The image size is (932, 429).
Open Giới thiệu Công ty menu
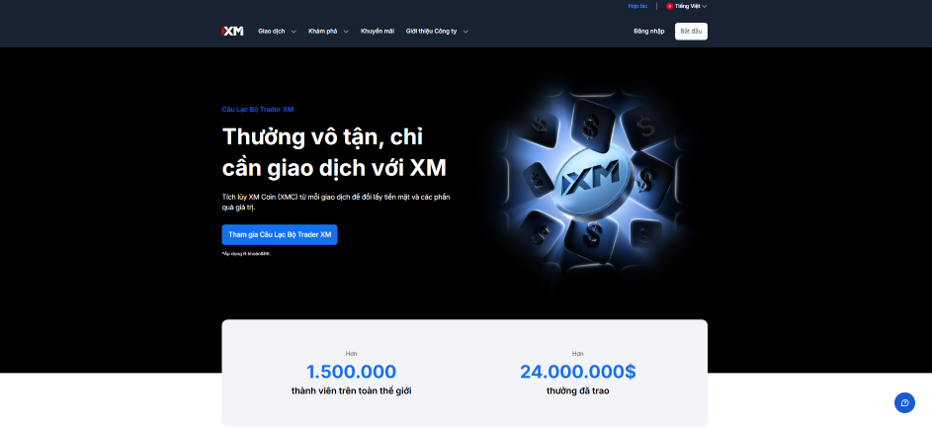point(432,31)
